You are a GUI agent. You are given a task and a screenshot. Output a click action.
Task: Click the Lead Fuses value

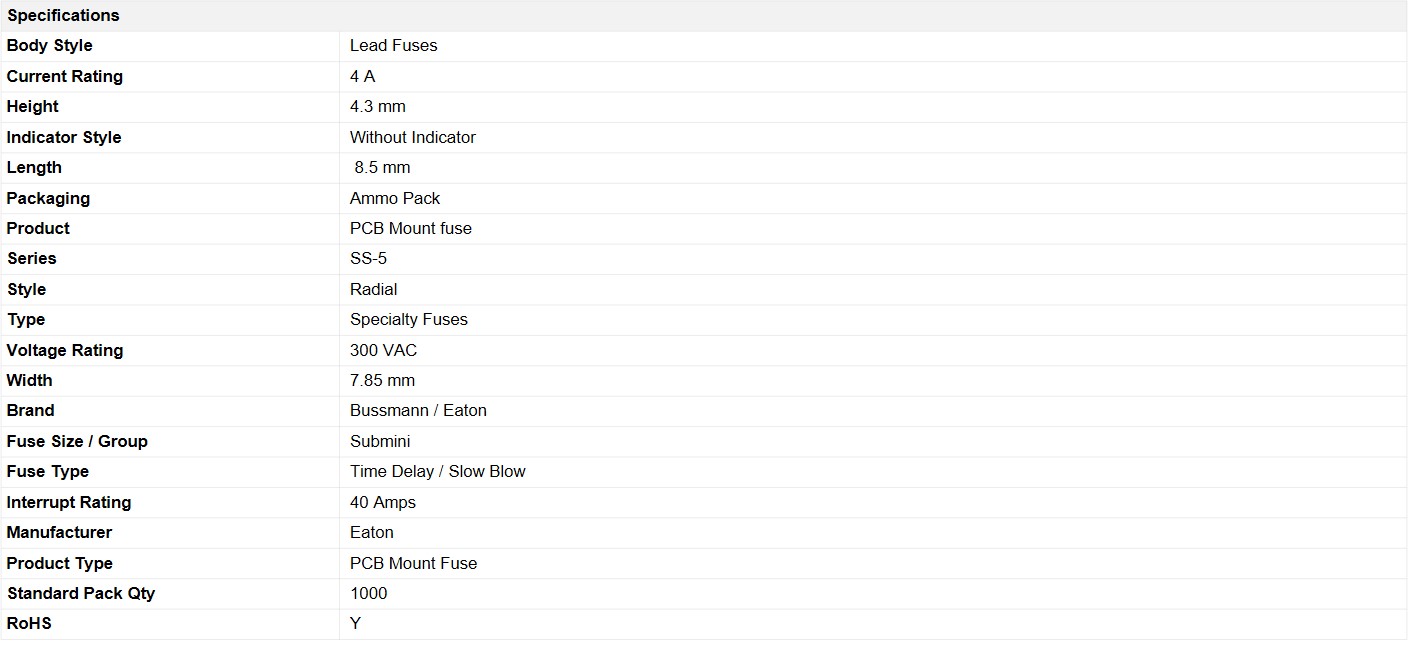pyautogui.click(x=394, y=45)
